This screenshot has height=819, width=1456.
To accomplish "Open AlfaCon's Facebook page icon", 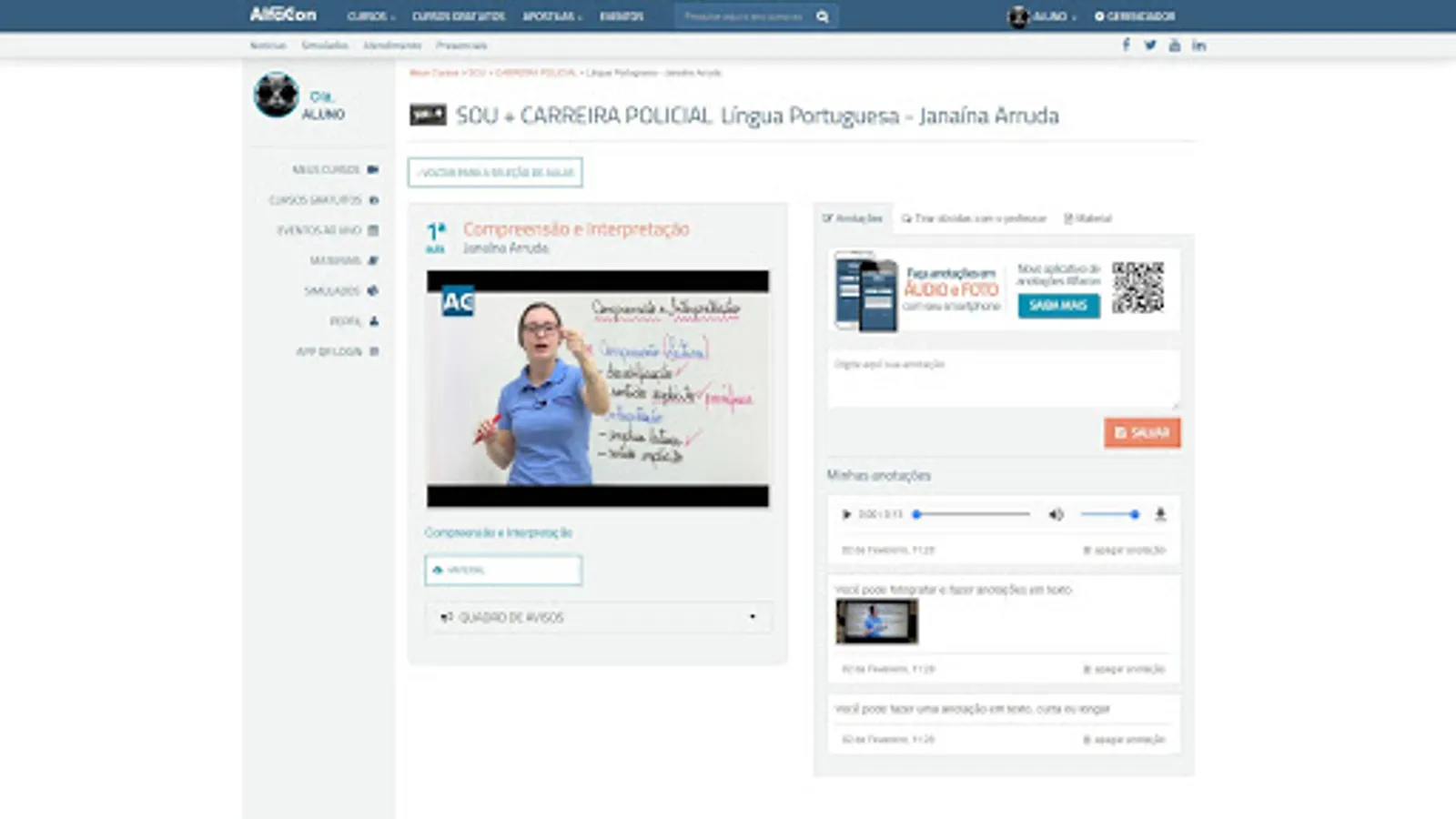I will point(1126,45).
